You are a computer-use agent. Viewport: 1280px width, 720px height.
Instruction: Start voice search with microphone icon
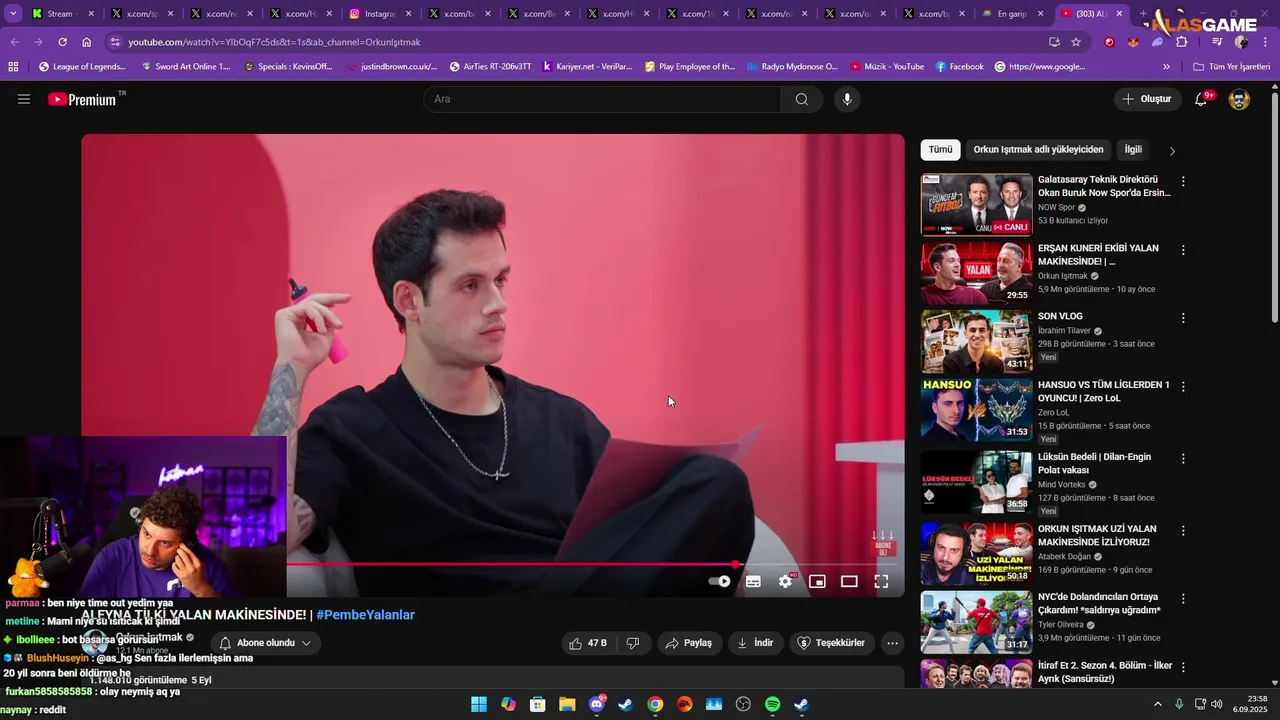click(x=847, y=99)
